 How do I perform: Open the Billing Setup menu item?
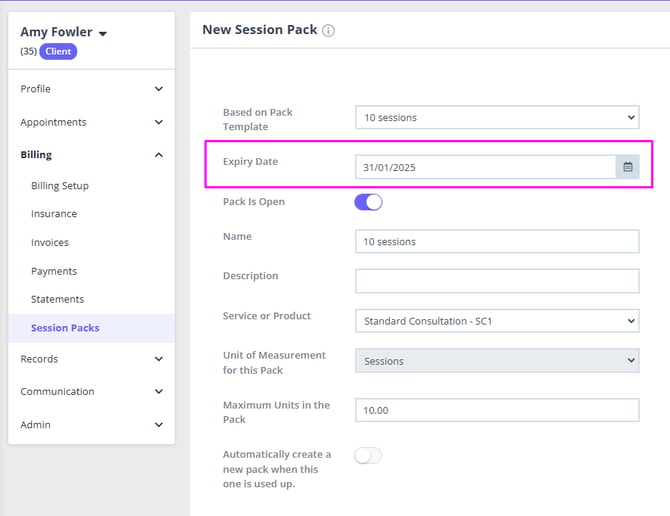60,186
